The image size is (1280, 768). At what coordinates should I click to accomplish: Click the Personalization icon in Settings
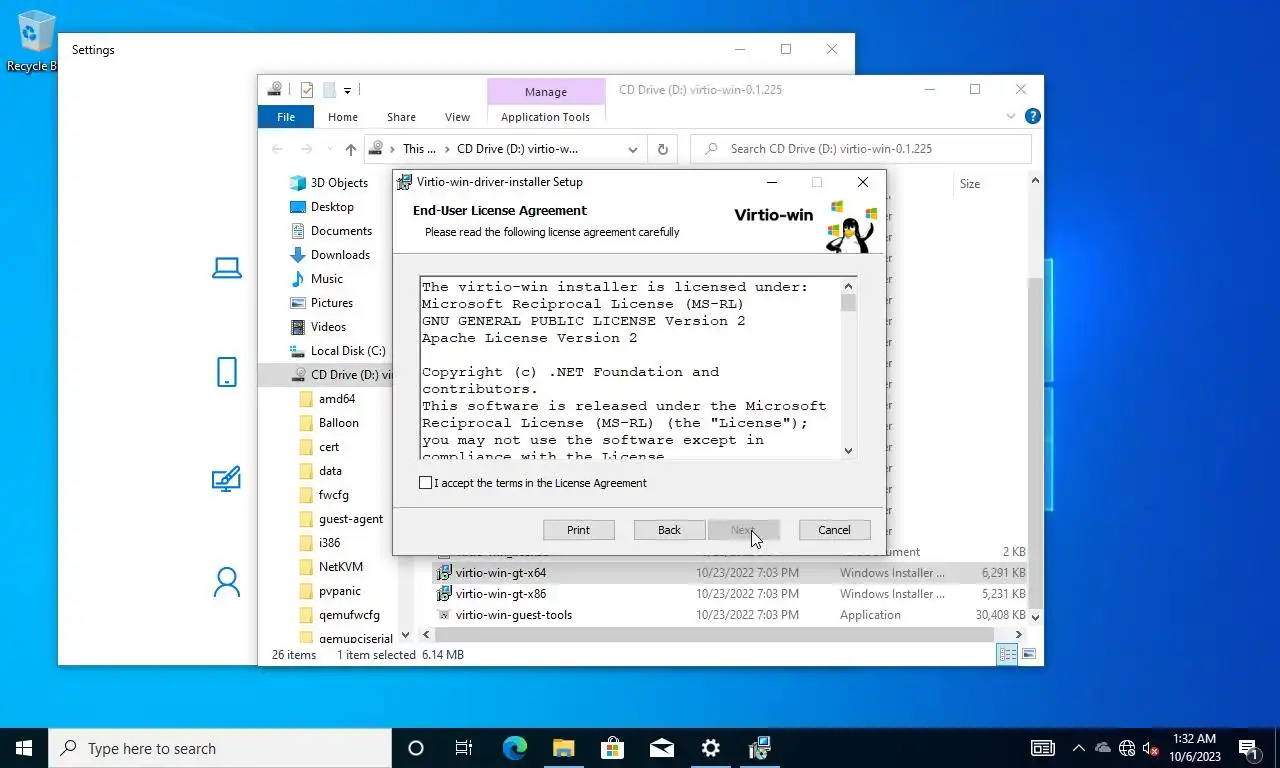(227, 479)
